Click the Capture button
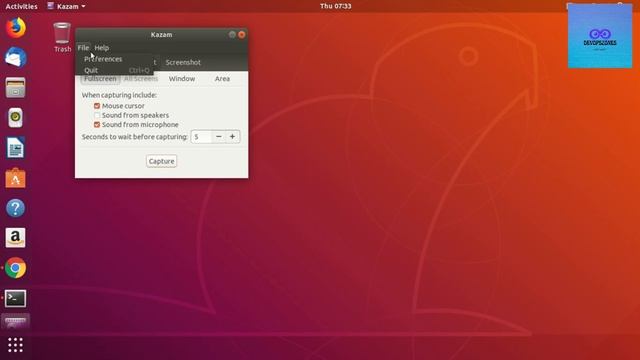The height and width of the screenshot is (360, 640). point(162,161)
